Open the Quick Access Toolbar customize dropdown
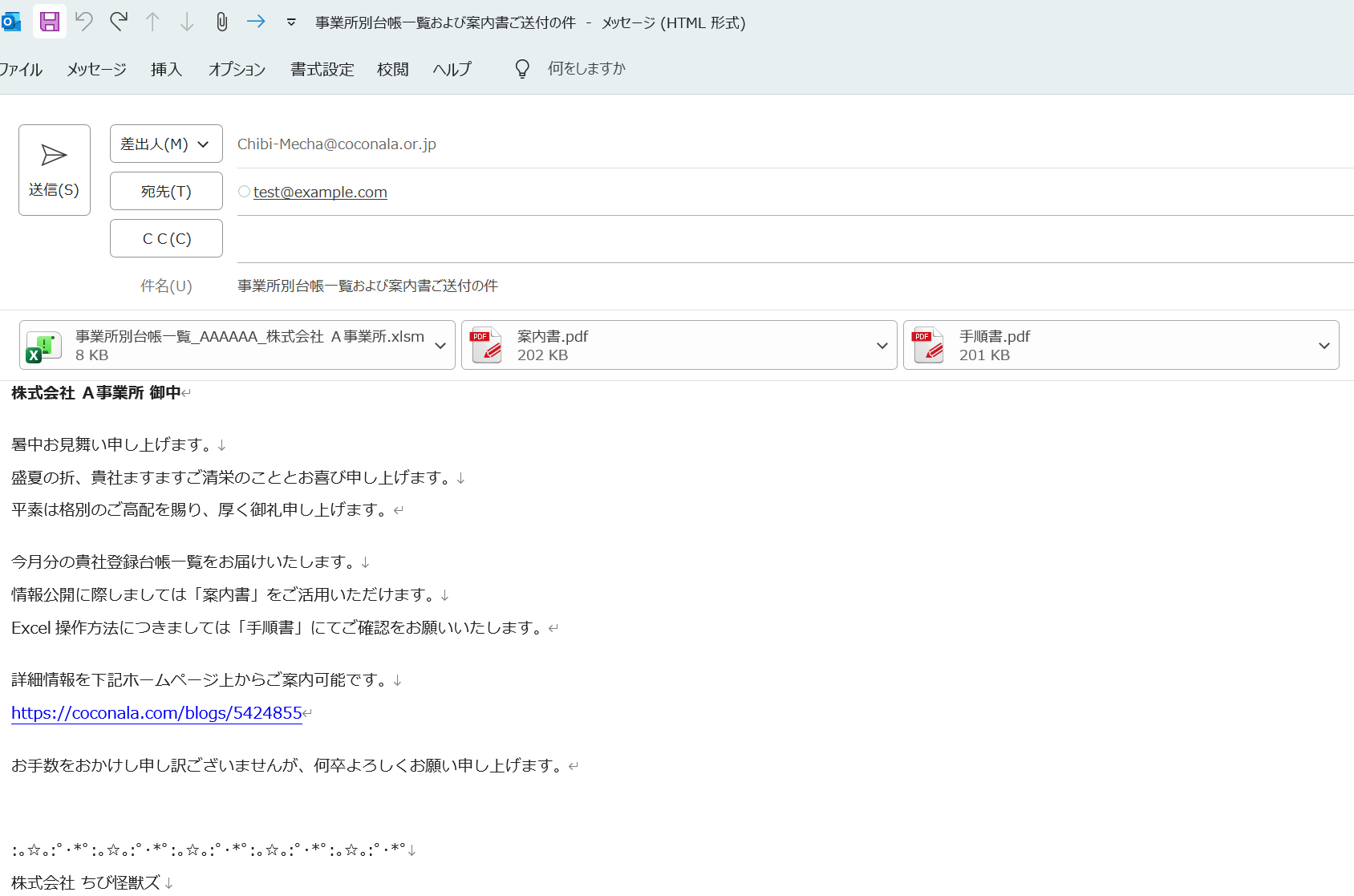The width and height of the screenshot is (1354, 896). click(291, 22)
